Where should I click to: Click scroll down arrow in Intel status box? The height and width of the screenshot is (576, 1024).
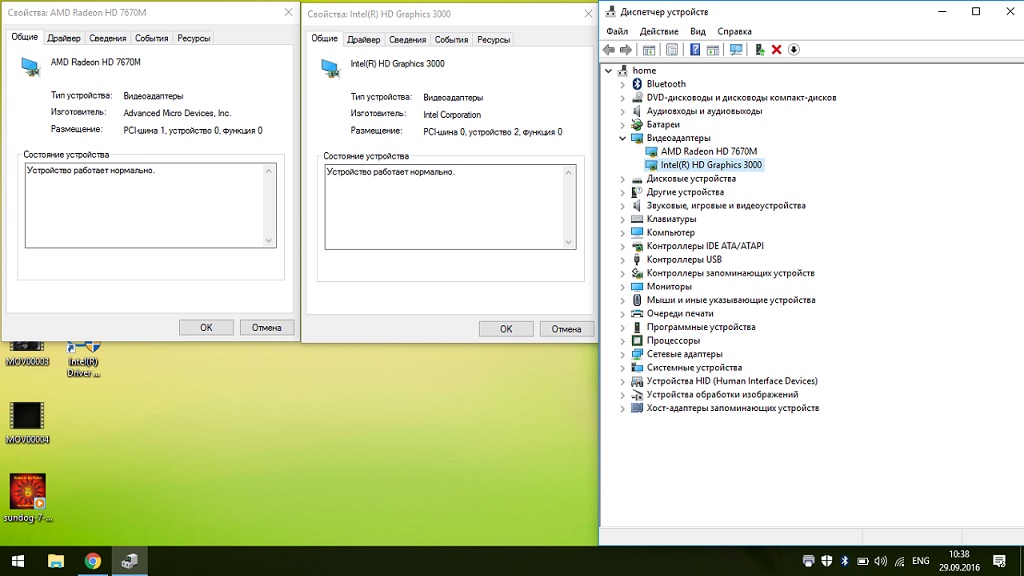[568, 242]
